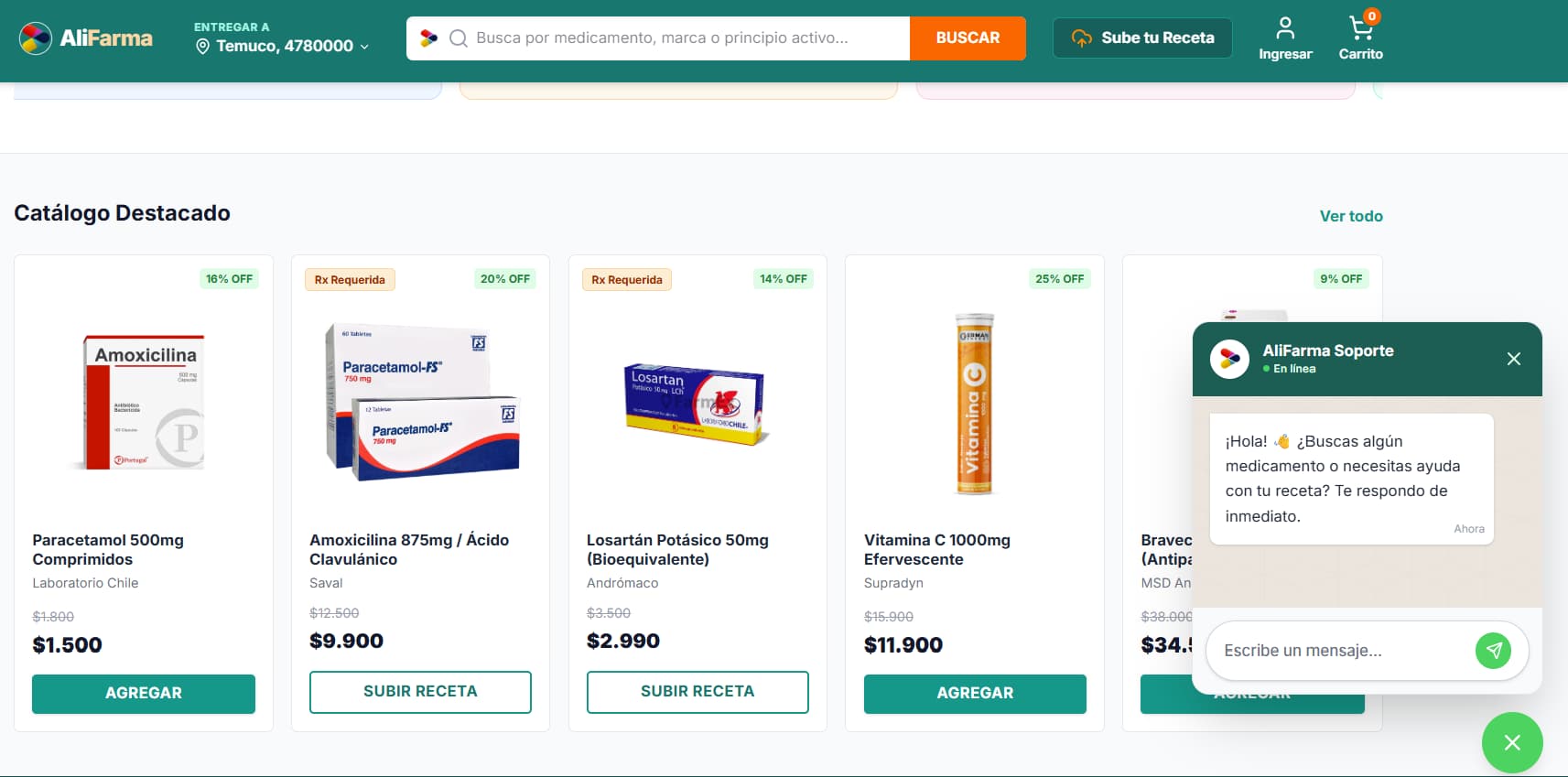Click the AliFarma avatar in chat header

point(1231,359)
